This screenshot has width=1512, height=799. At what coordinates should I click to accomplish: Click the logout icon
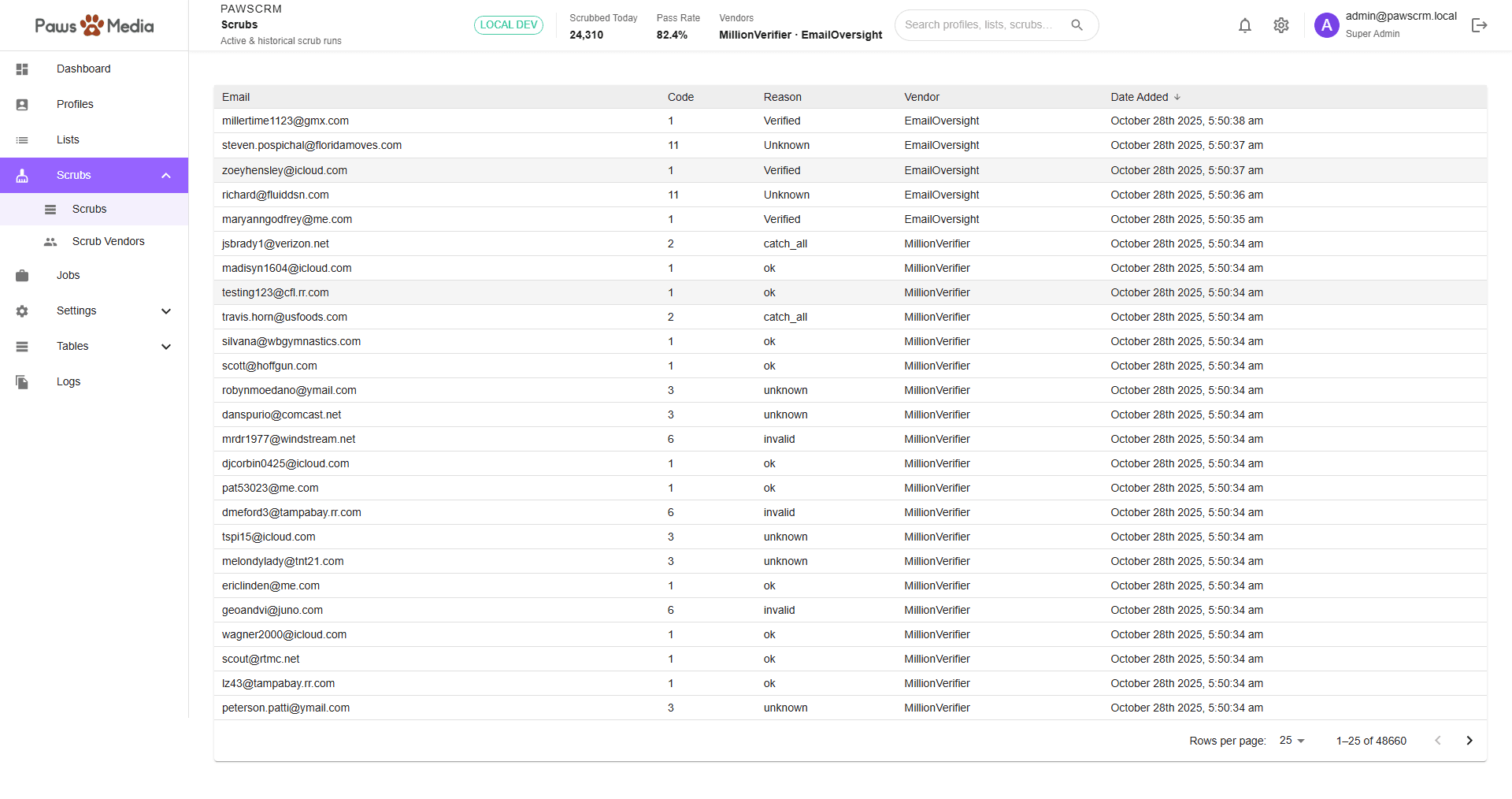pos(1479,25)
